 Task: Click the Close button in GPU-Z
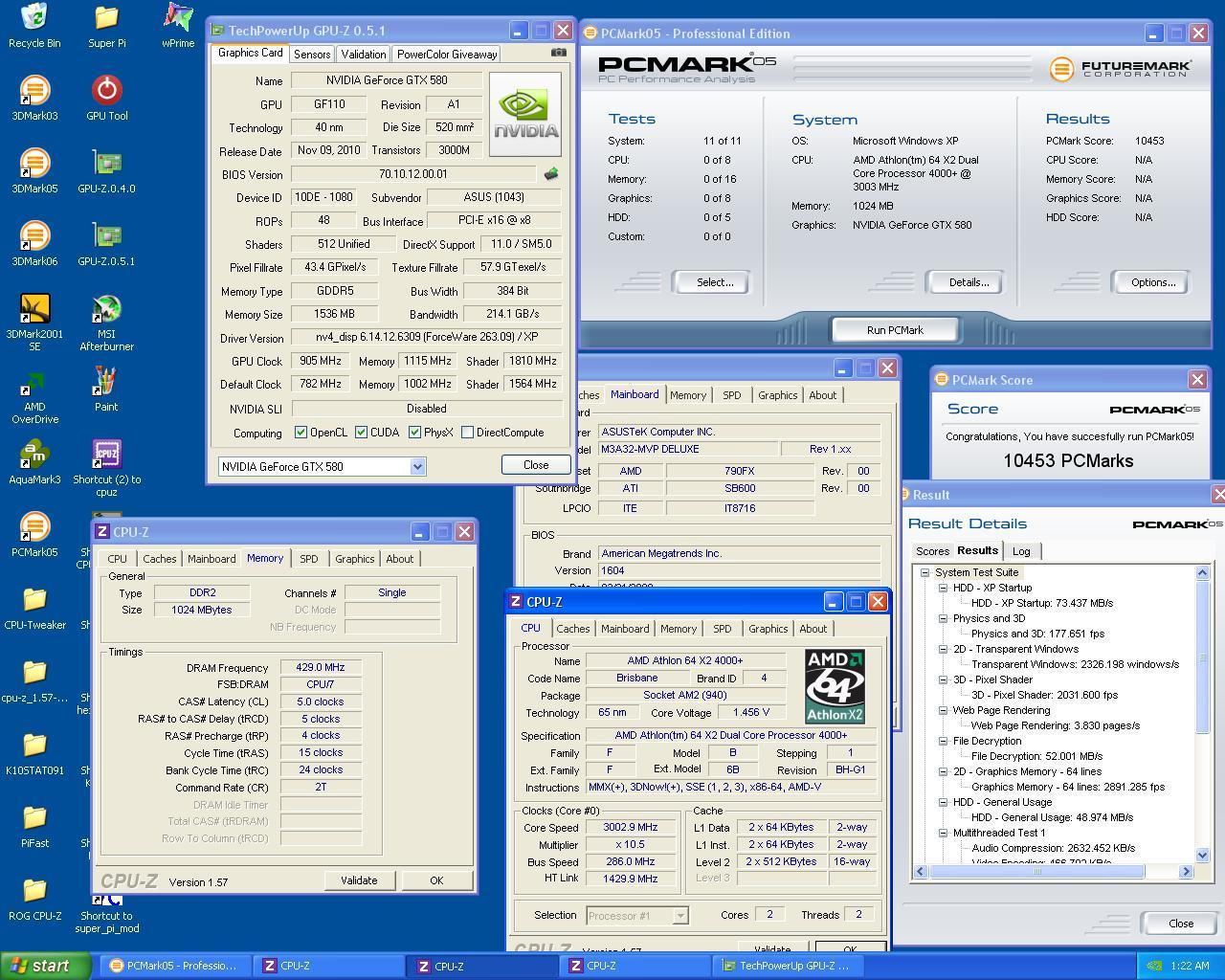click(536, 464)
